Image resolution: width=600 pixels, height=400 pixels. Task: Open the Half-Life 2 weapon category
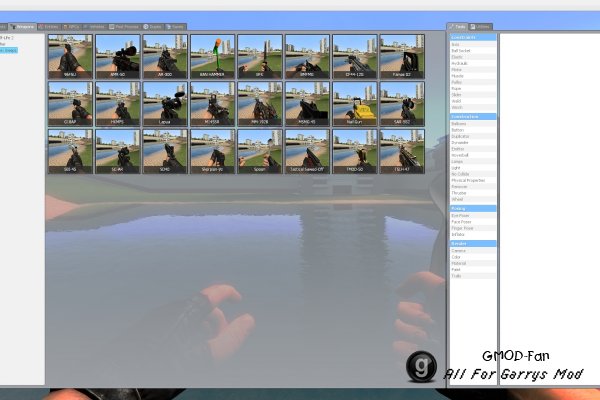(x=7, y=38)
